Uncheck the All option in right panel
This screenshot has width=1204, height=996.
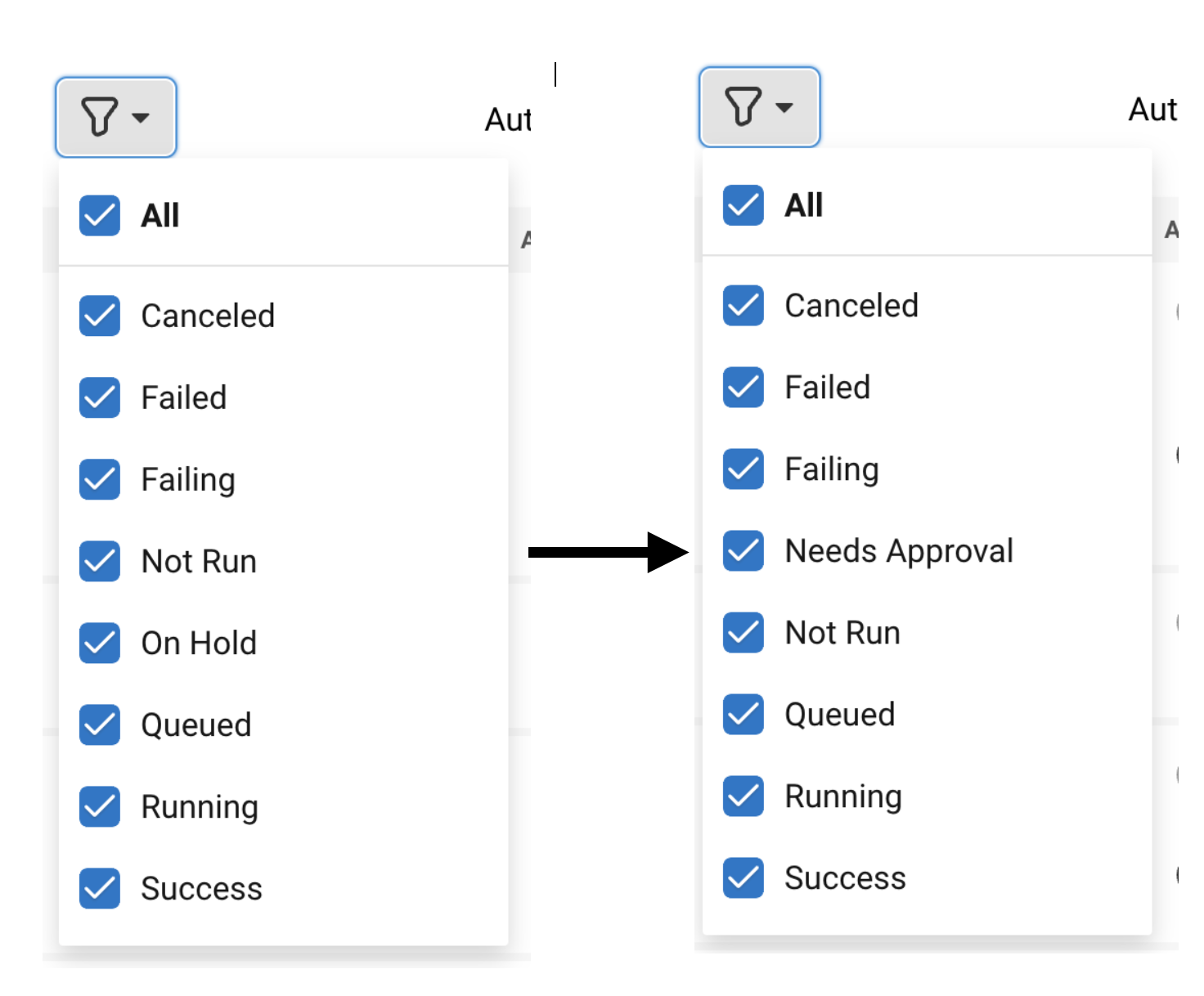click(x=743, y=204)
